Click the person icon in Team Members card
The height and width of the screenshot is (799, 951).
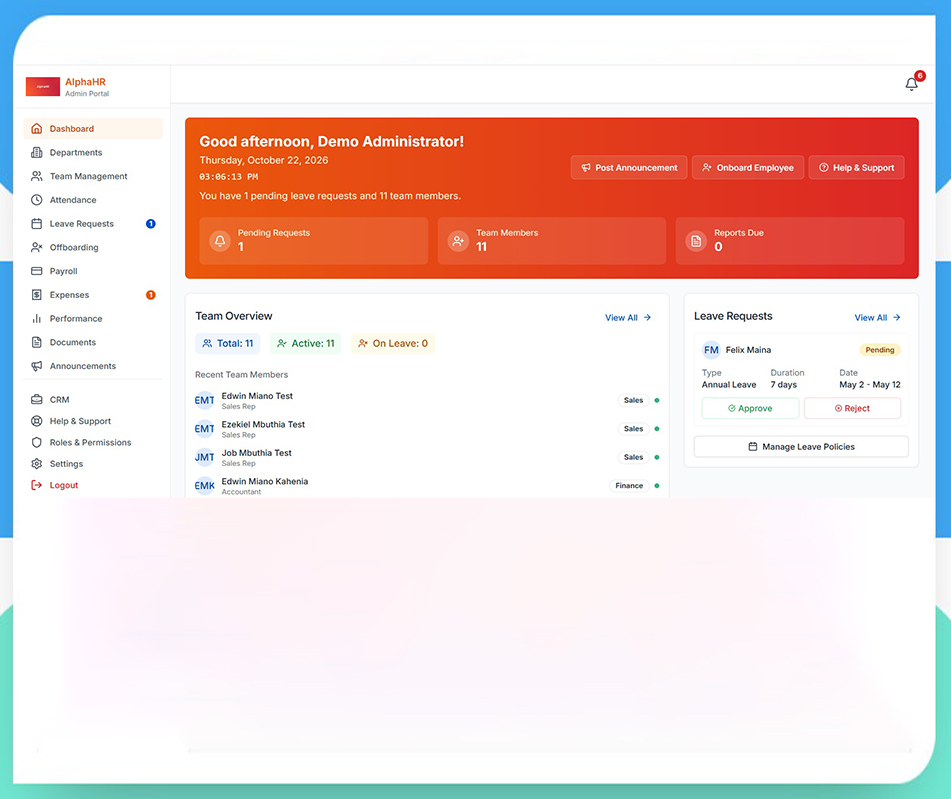(458, 241)
